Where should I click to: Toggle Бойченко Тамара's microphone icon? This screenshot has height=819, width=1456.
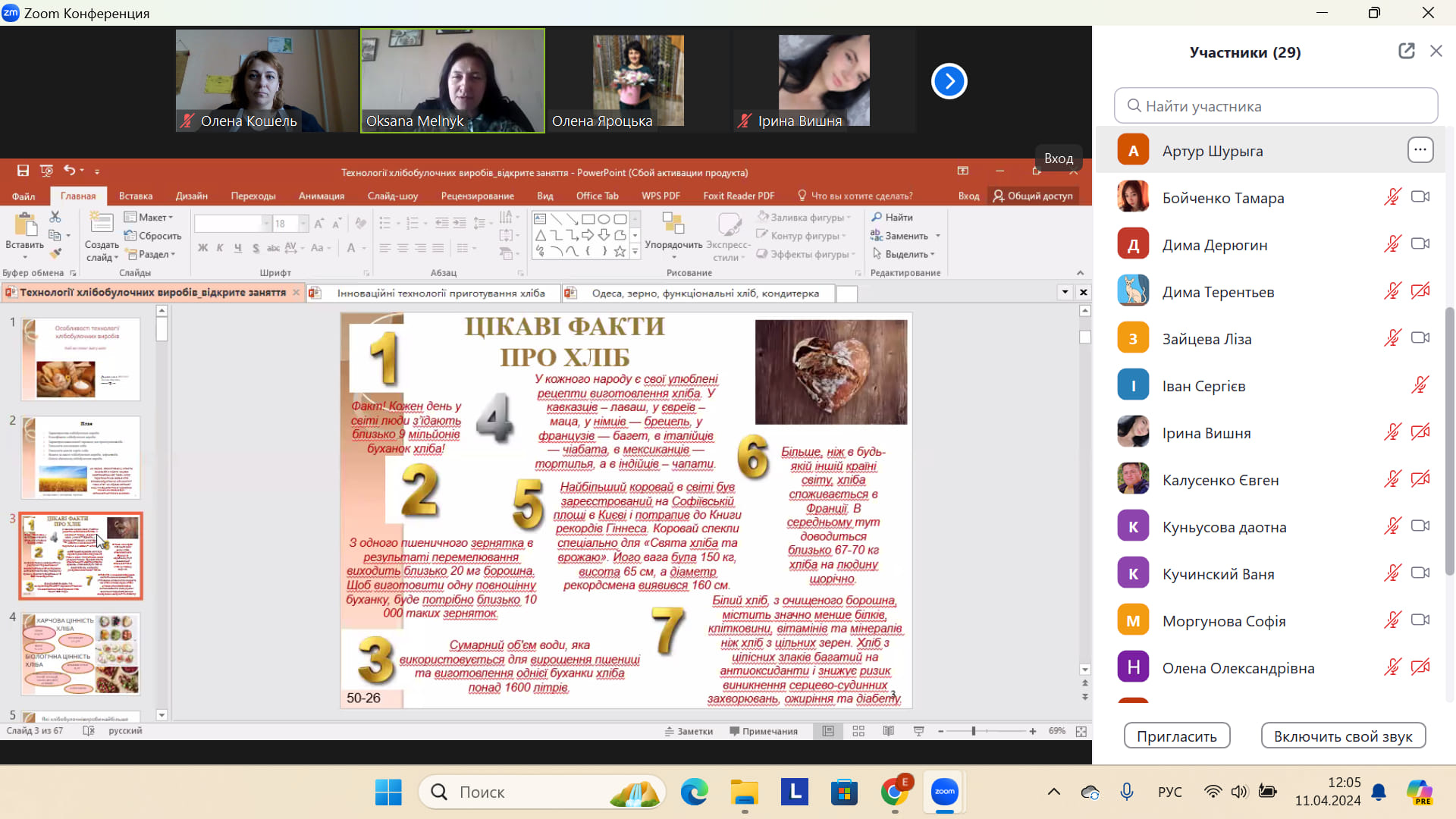point(1392,197)
